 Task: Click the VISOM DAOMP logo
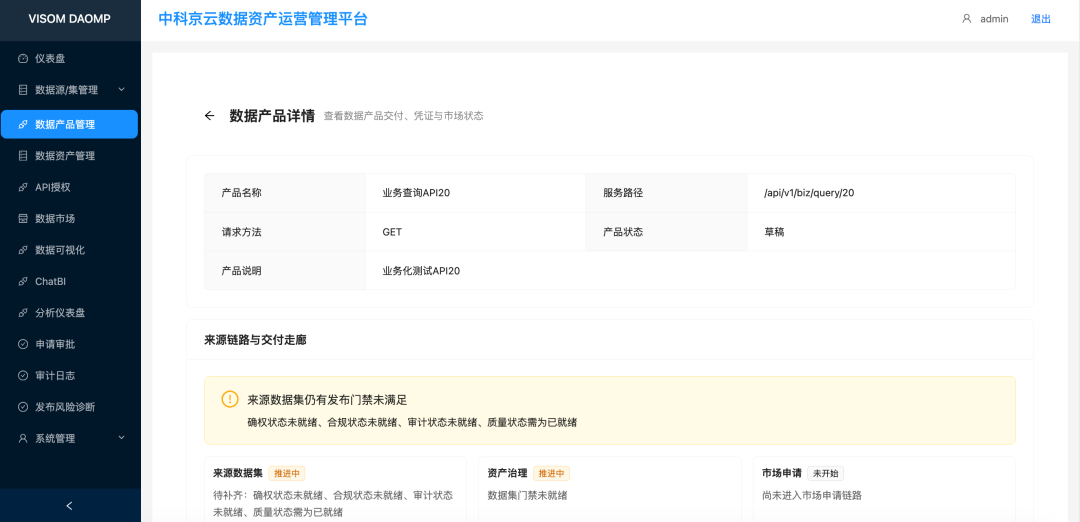tap(70, 19)
